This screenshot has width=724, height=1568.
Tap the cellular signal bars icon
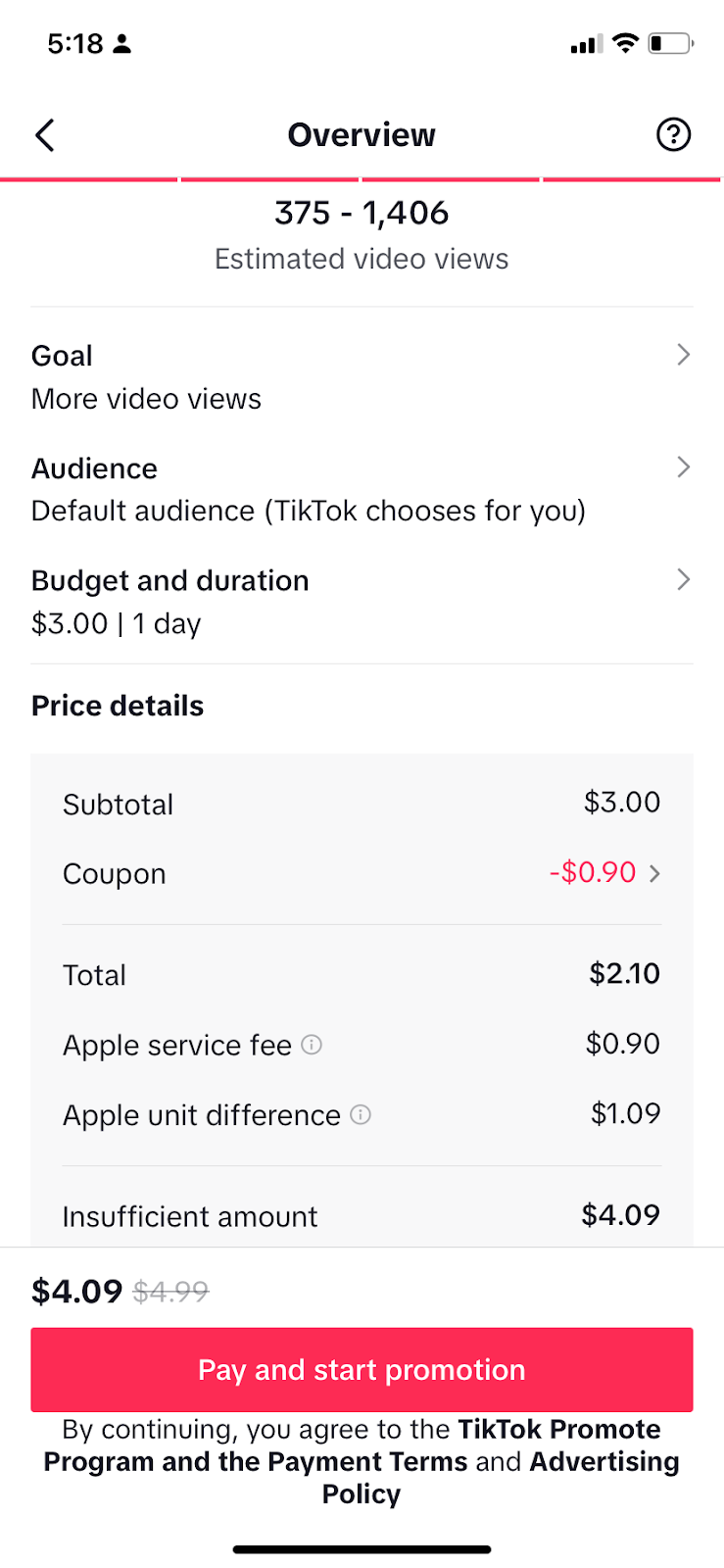coord(586,44)
